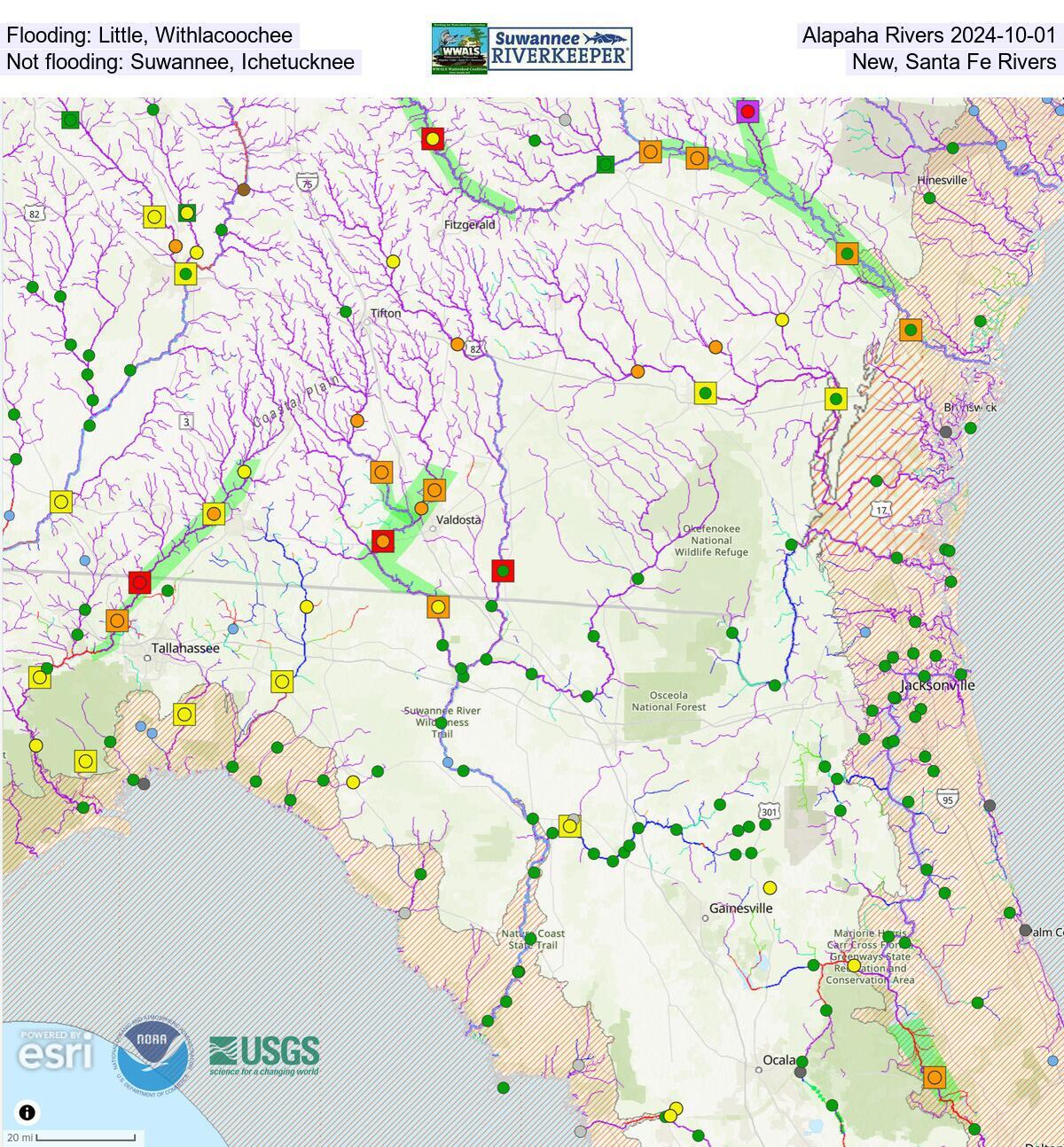Click Interstate 95 highway shield
The image size is (1064, 1147).
(947, 799)
